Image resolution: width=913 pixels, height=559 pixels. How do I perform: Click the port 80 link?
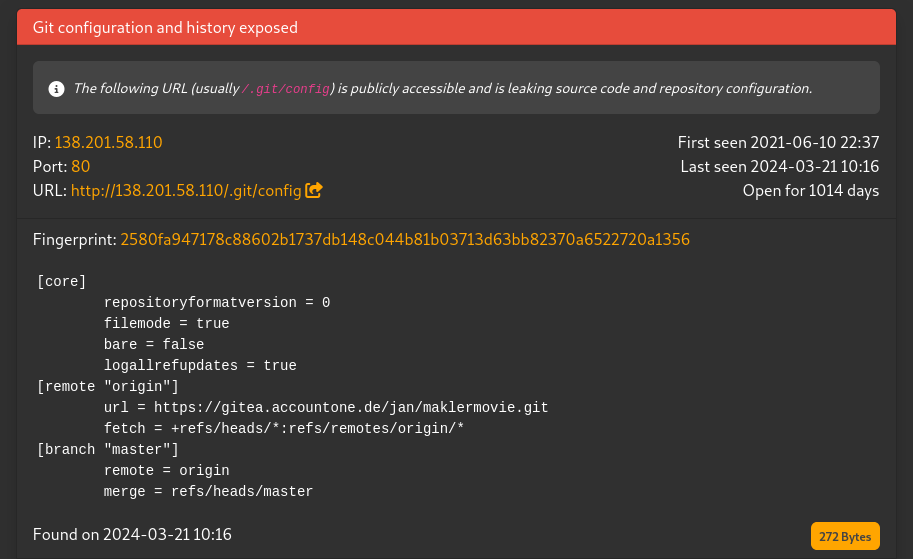pos(81,166)
